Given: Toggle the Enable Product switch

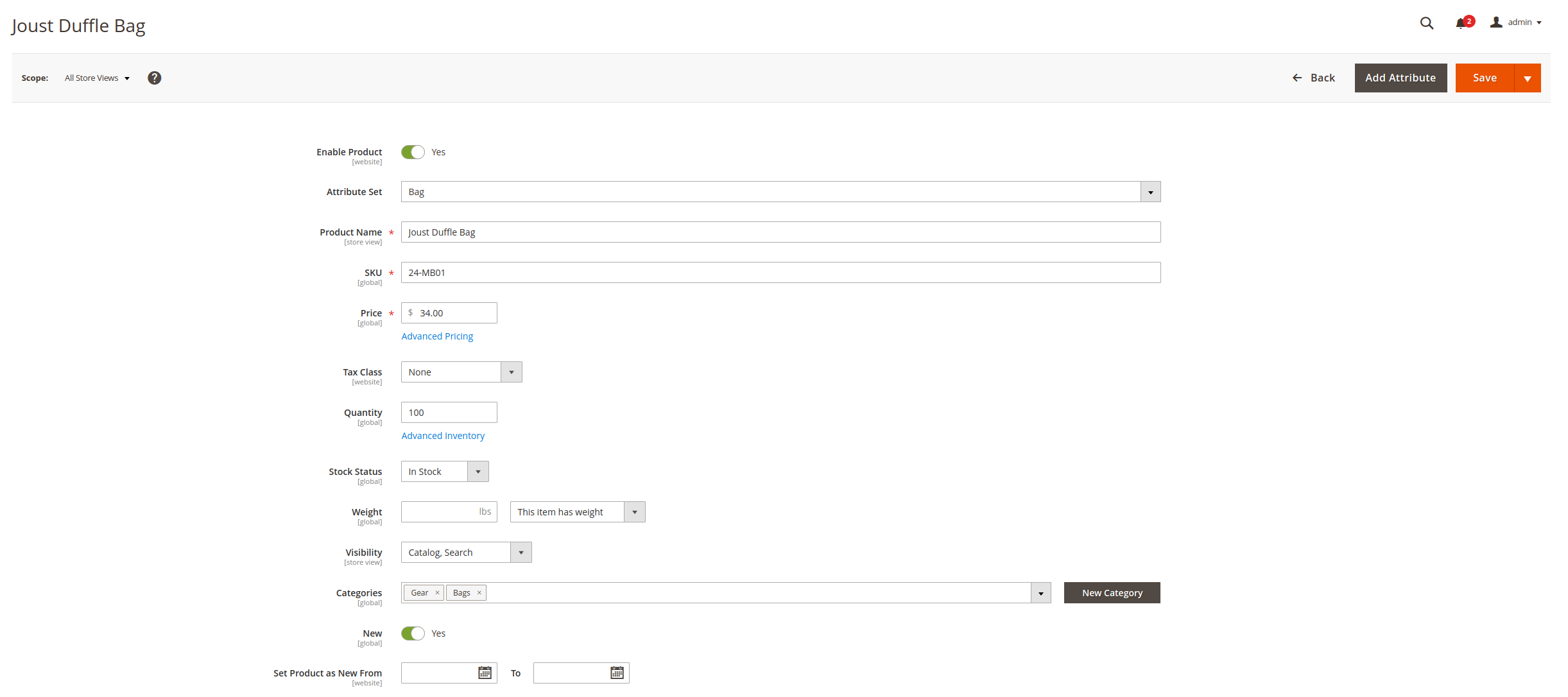Looking at the screenshot, I should 413,152.
